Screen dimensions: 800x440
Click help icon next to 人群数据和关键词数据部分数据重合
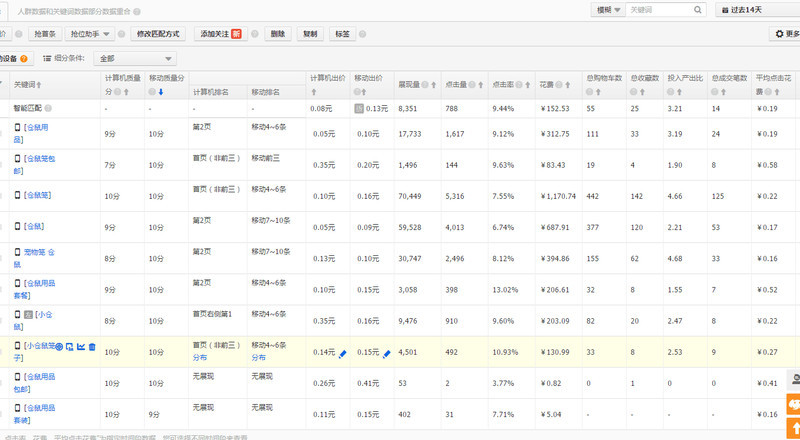[x=137, y=11]
